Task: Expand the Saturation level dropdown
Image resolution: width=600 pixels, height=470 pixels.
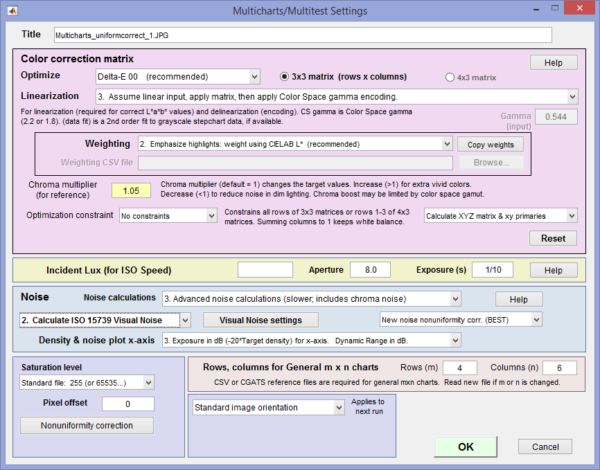Action: pyautogui.click(x=87, y=382)
